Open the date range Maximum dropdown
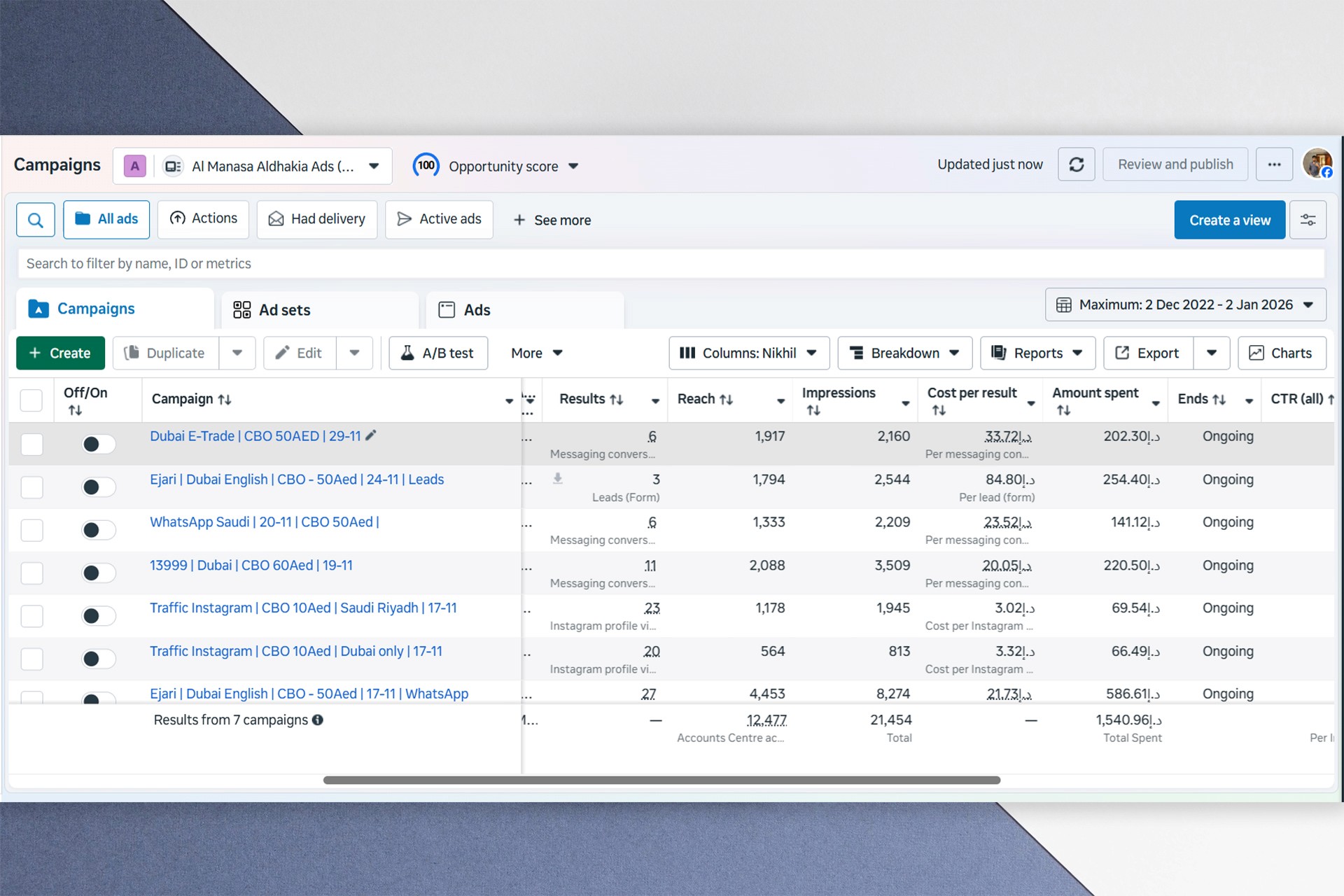The image size is (1344, 896). click(1185, 304)
